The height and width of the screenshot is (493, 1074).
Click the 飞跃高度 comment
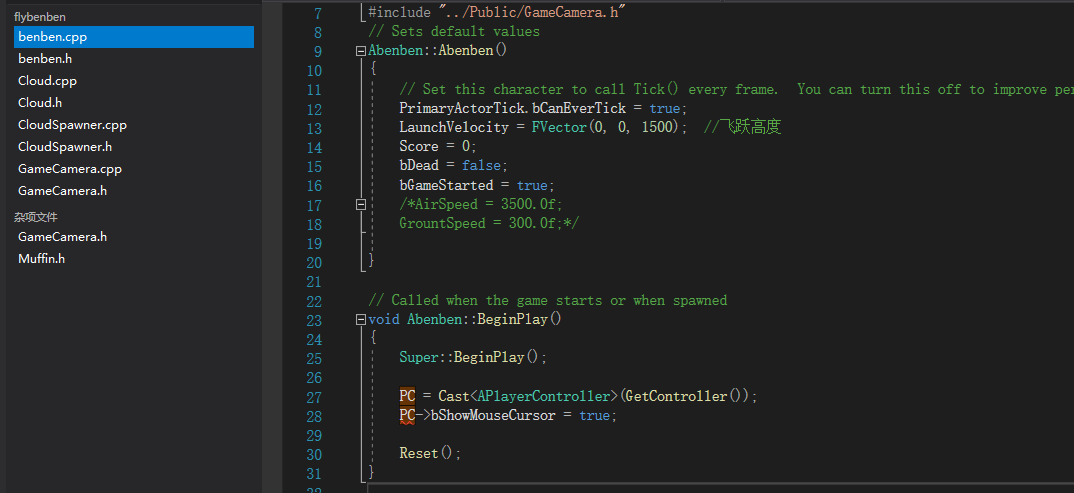(x=742, y=127)
